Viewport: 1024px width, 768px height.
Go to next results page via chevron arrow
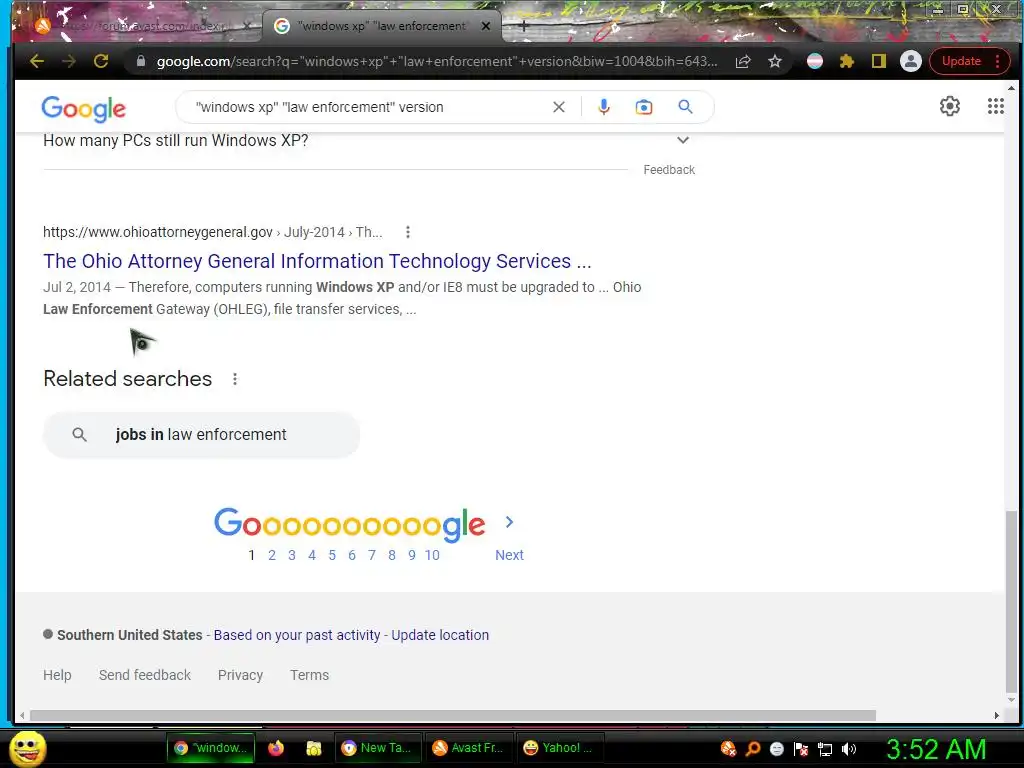tap(509, 522)
